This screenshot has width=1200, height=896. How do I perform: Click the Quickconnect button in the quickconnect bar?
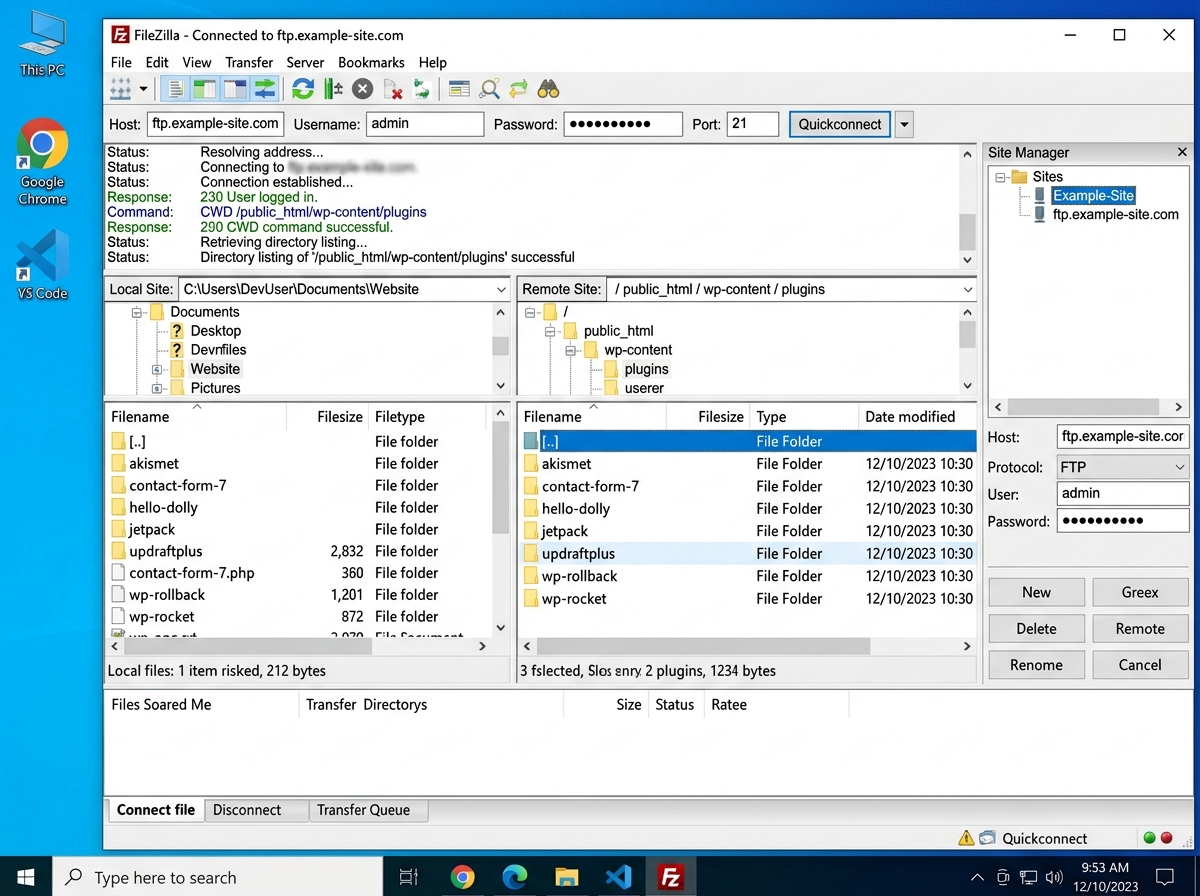840,124
